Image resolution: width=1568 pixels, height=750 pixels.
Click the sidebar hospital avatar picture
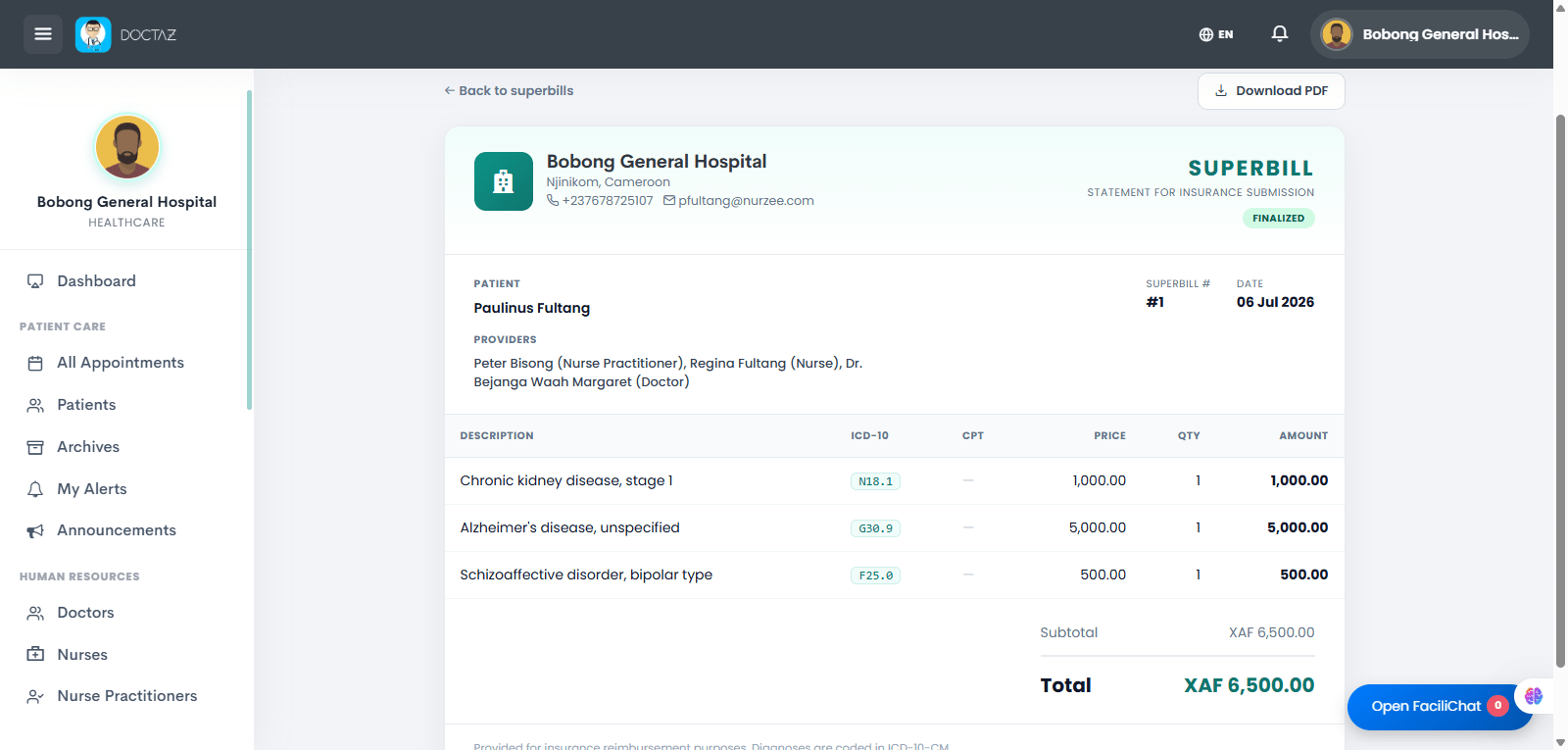click(127, 146)
